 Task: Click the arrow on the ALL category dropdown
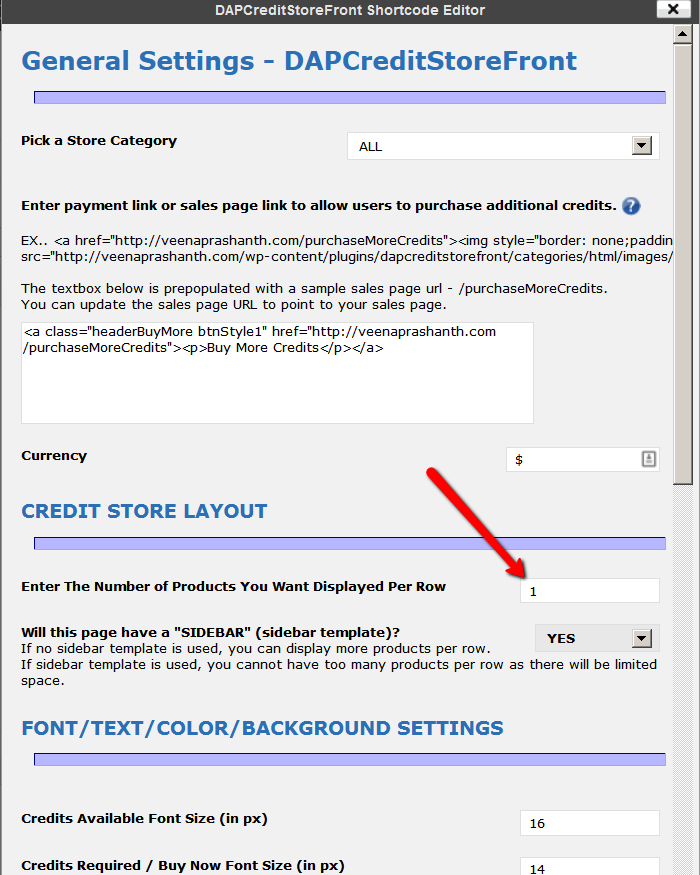pyautogui.click(x=642, y=146)
